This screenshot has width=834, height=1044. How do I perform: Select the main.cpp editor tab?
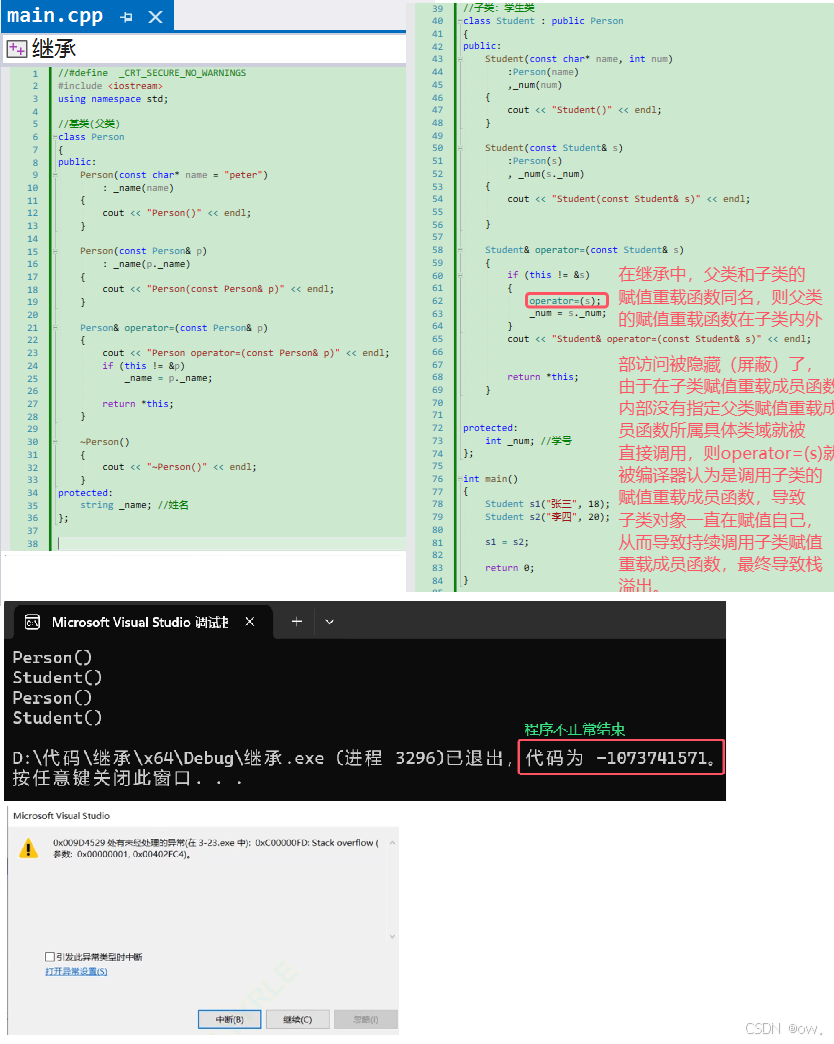[87, 16]
